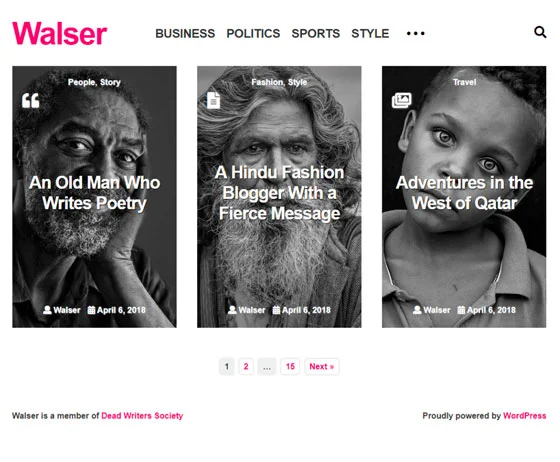
Task: Click the Next » pagination button
Action: tap(322, 366)
